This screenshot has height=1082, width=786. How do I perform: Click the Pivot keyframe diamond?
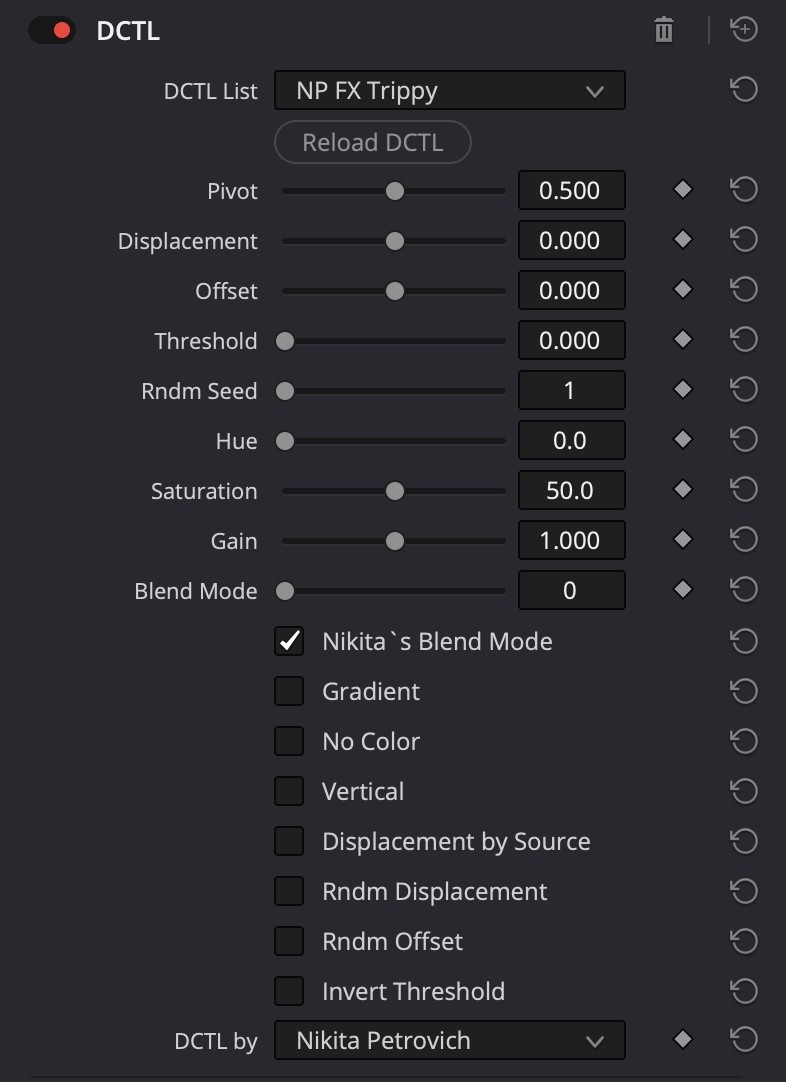click(x=683, y=190)
